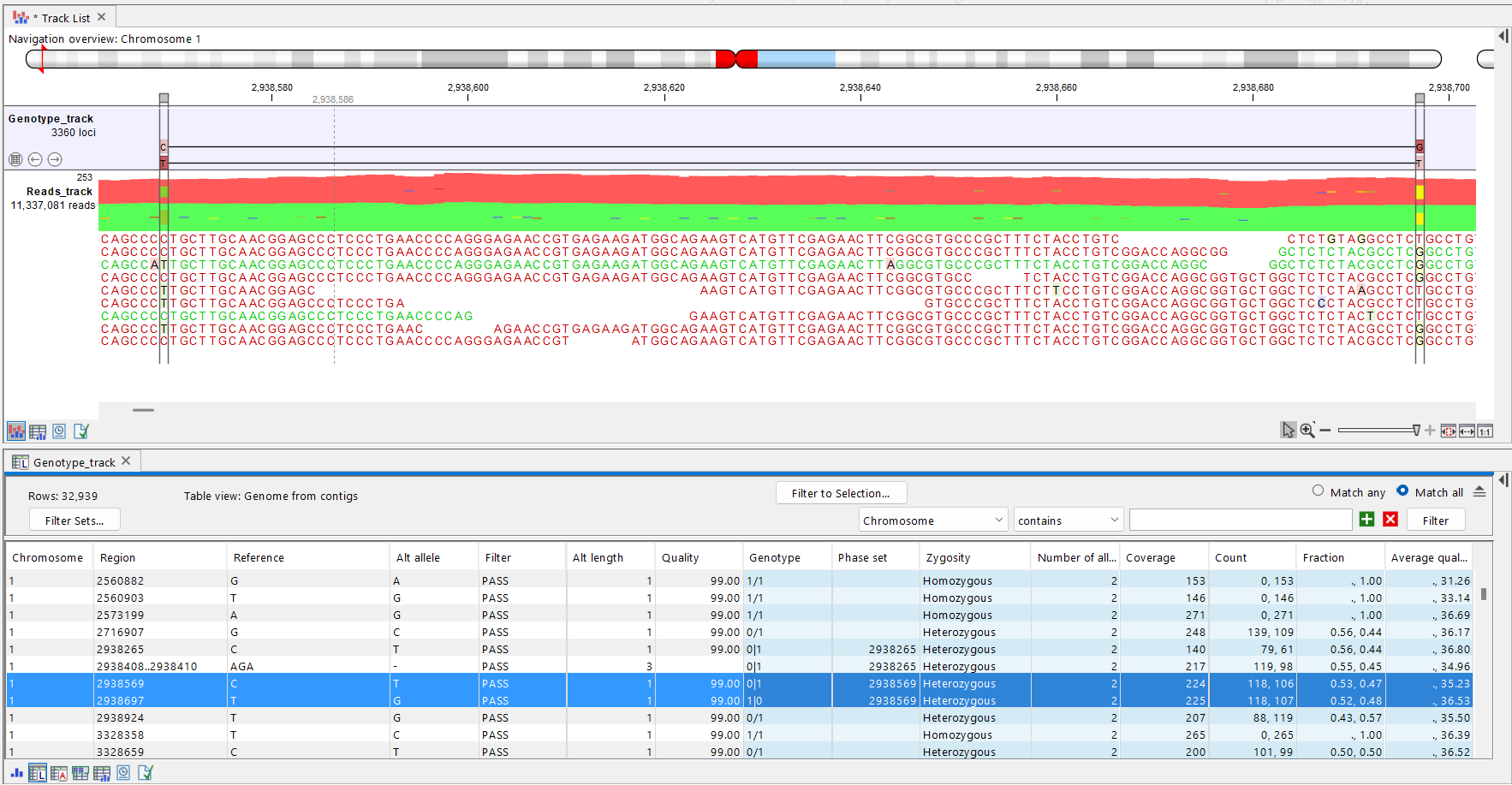Click the zoom to selection icon

tap(1449, 431)
